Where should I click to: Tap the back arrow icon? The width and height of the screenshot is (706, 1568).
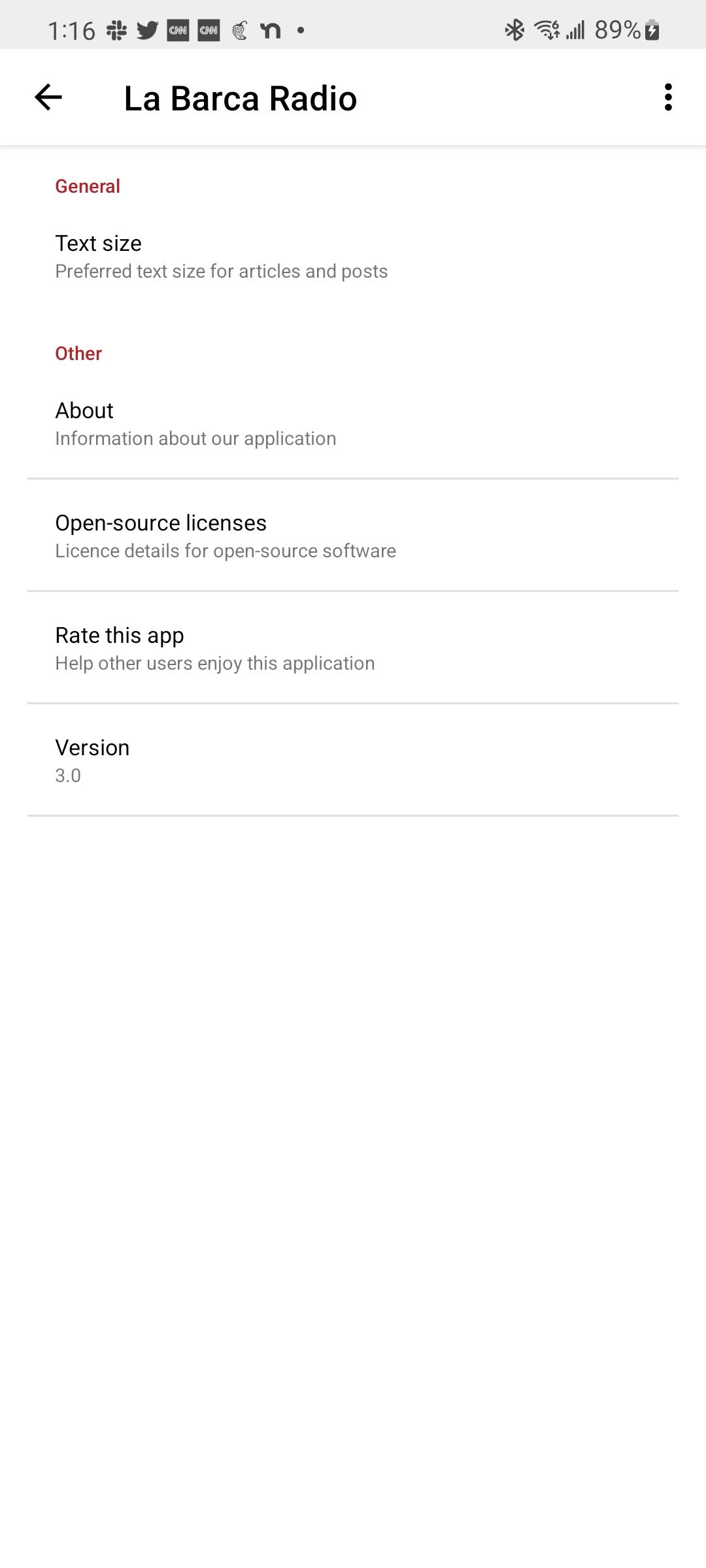(x=48, y=97)
